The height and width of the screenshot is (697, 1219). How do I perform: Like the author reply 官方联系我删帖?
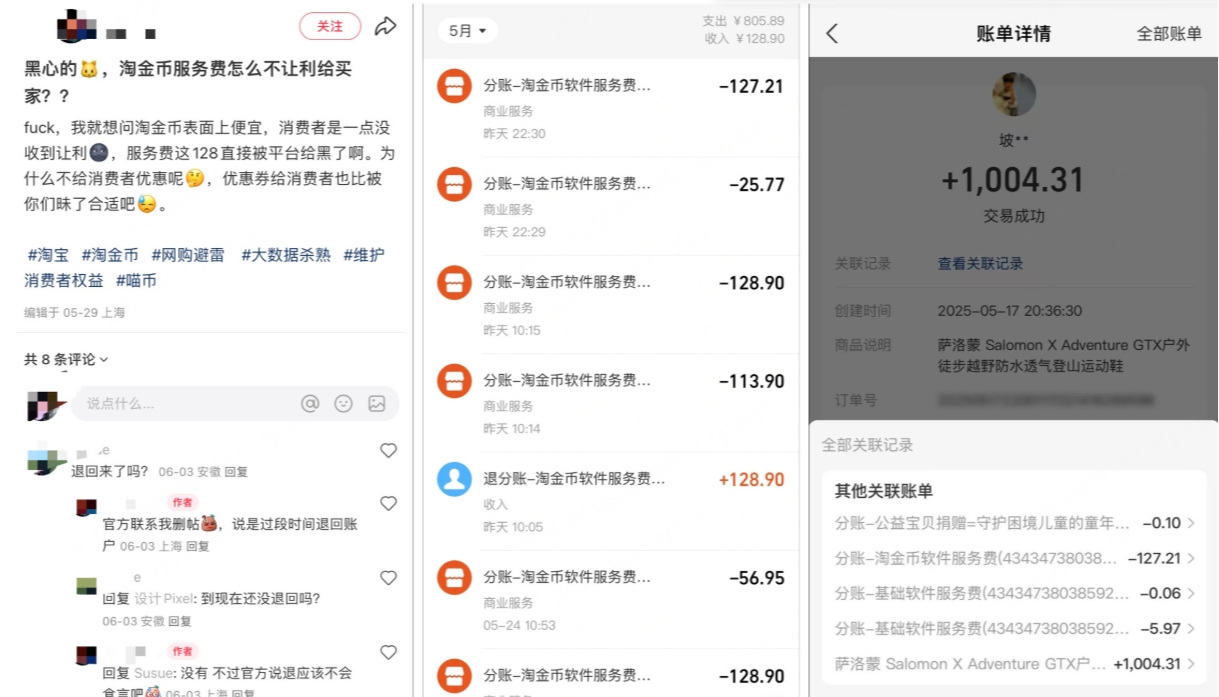click(x=389, y=503)
